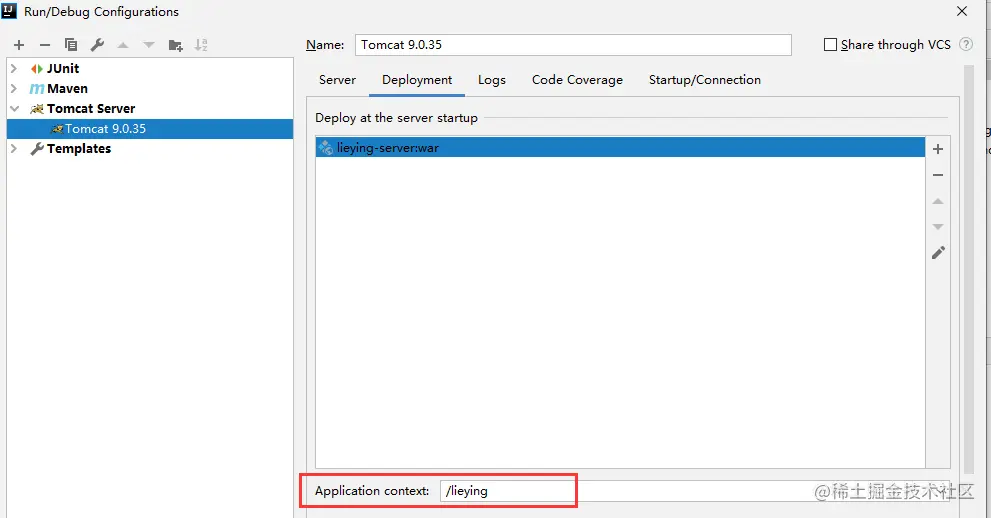The height and width of the screenshot is (518, 991).
Task: Select Tomcat 9.0.35 configuration
Action: (150, 129)
